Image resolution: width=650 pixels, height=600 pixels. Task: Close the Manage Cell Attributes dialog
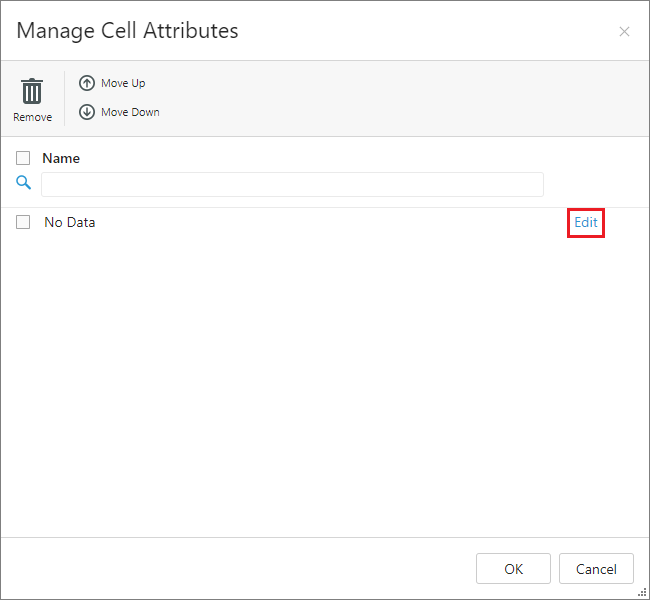624,32
